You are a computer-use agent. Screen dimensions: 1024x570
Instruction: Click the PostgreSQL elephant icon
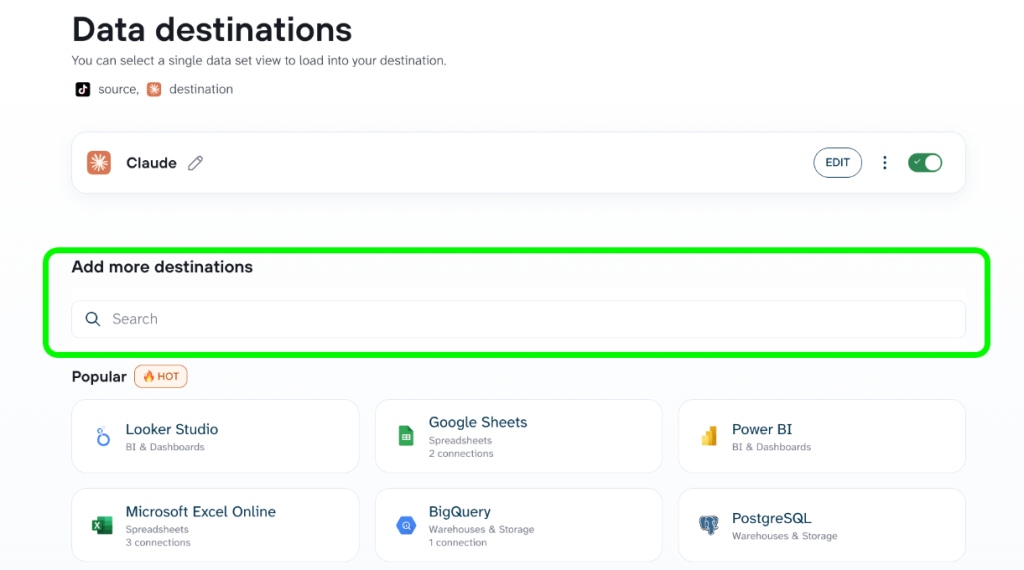coord(709,525)
